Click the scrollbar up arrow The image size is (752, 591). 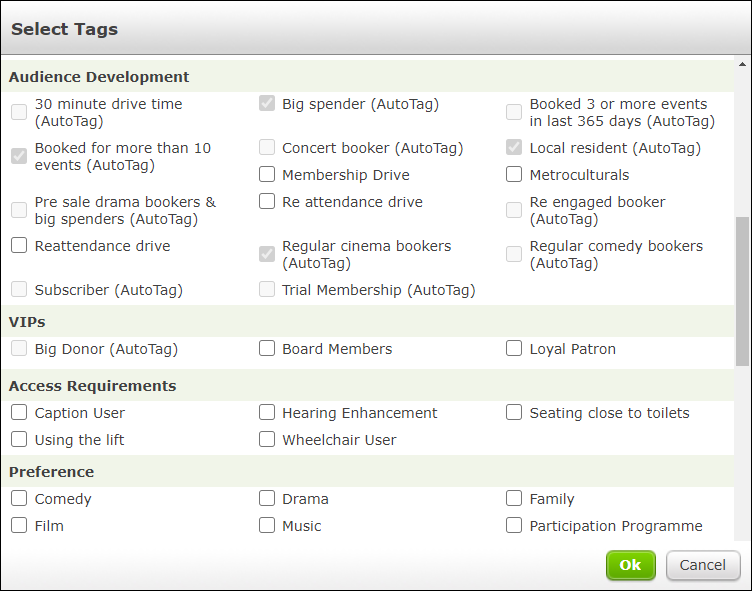click(742, 64)
